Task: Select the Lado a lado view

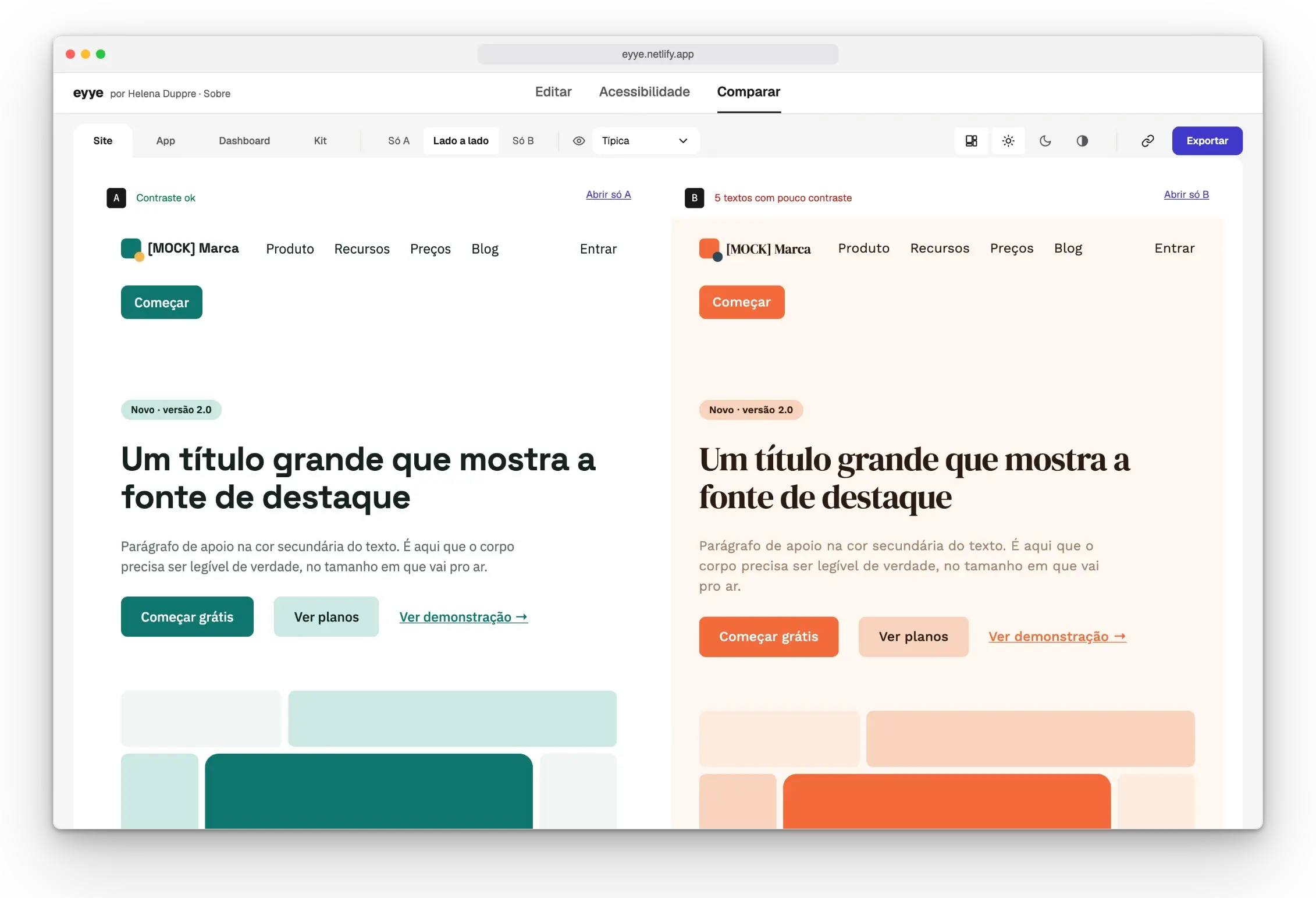Action: click(461, 141)
